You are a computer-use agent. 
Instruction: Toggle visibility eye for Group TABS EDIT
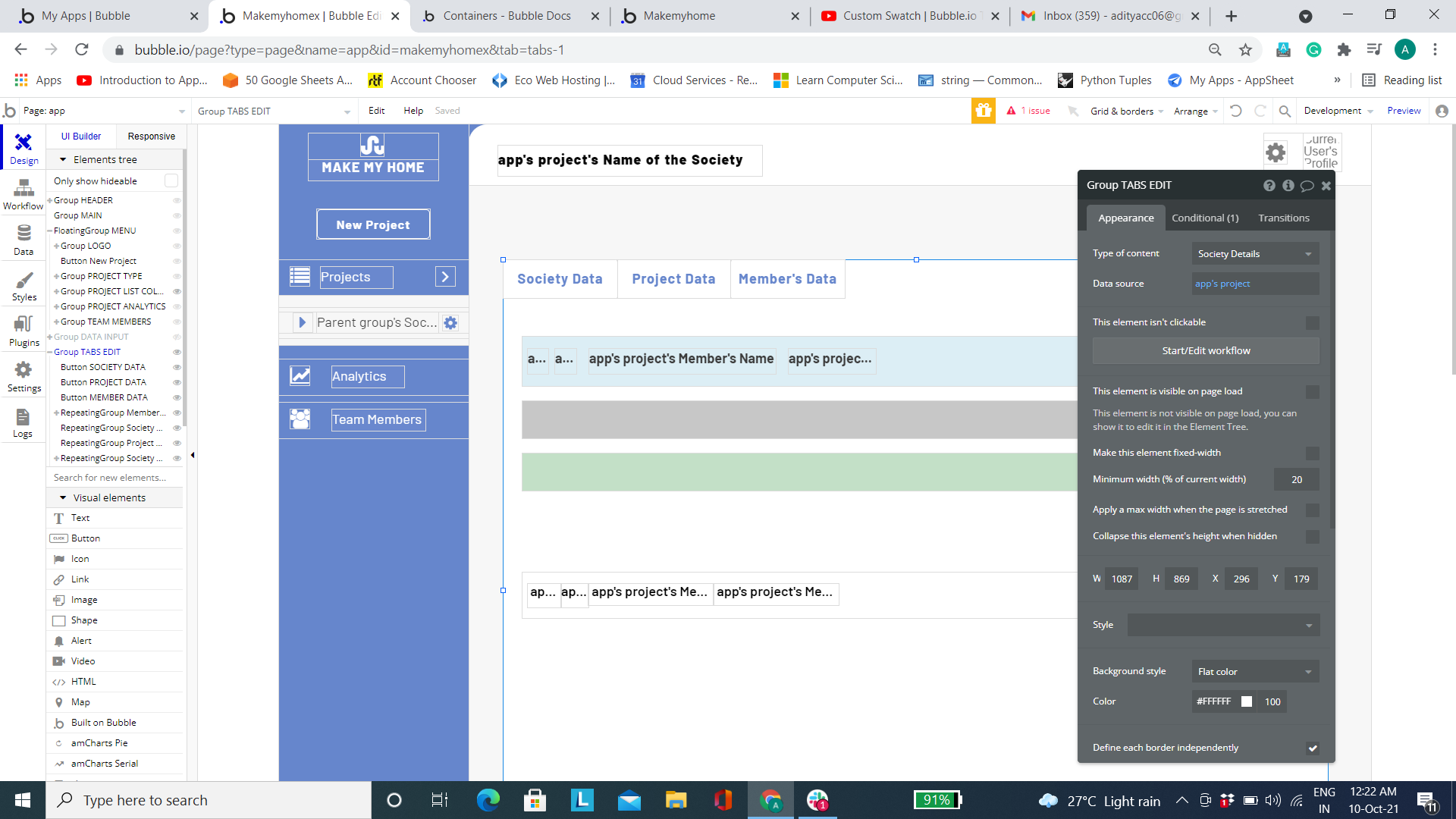pos(177,352)
